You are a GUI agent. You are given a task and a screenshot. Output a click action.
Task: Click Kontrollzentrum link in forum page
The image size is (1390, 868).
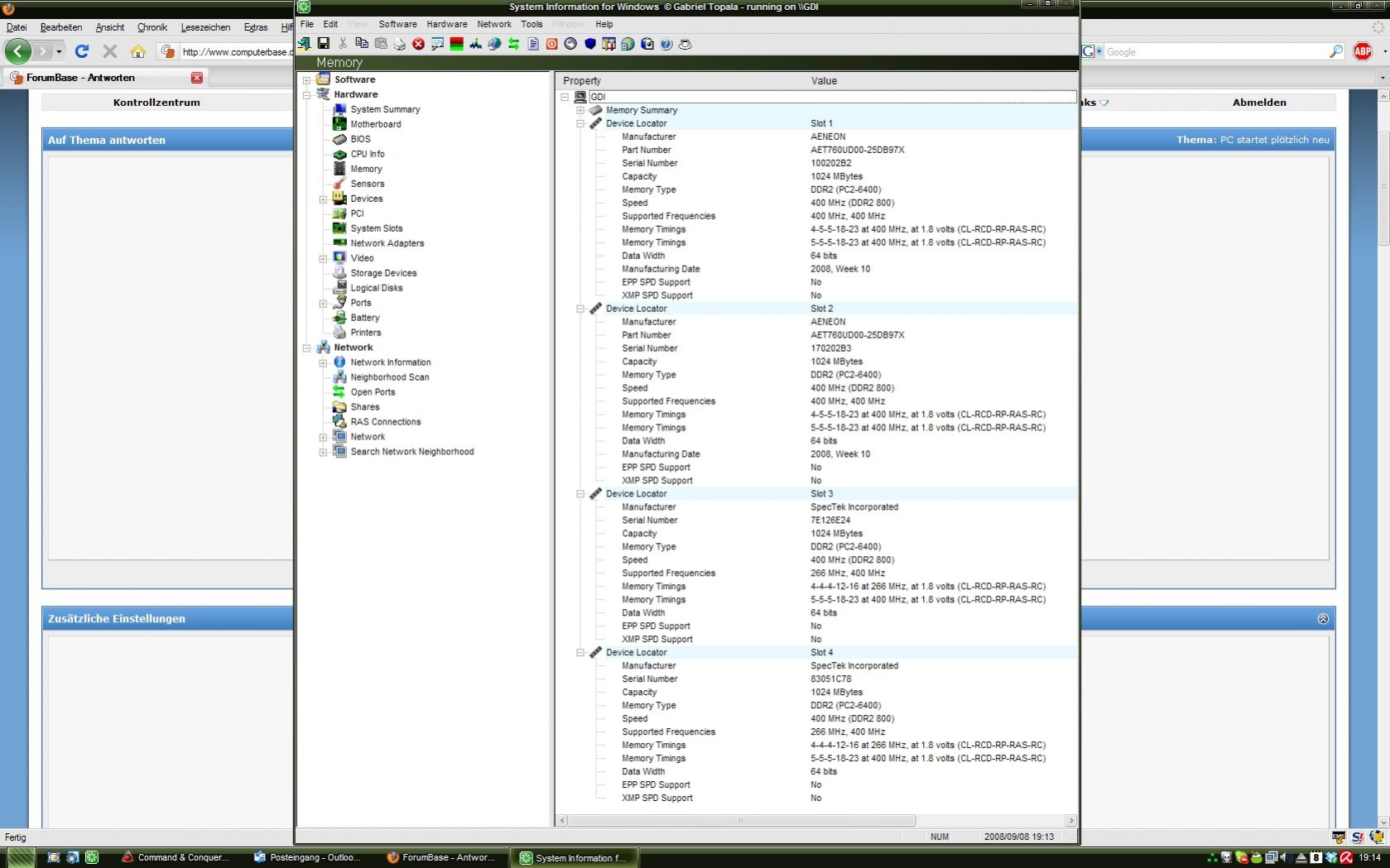point(156,103)
